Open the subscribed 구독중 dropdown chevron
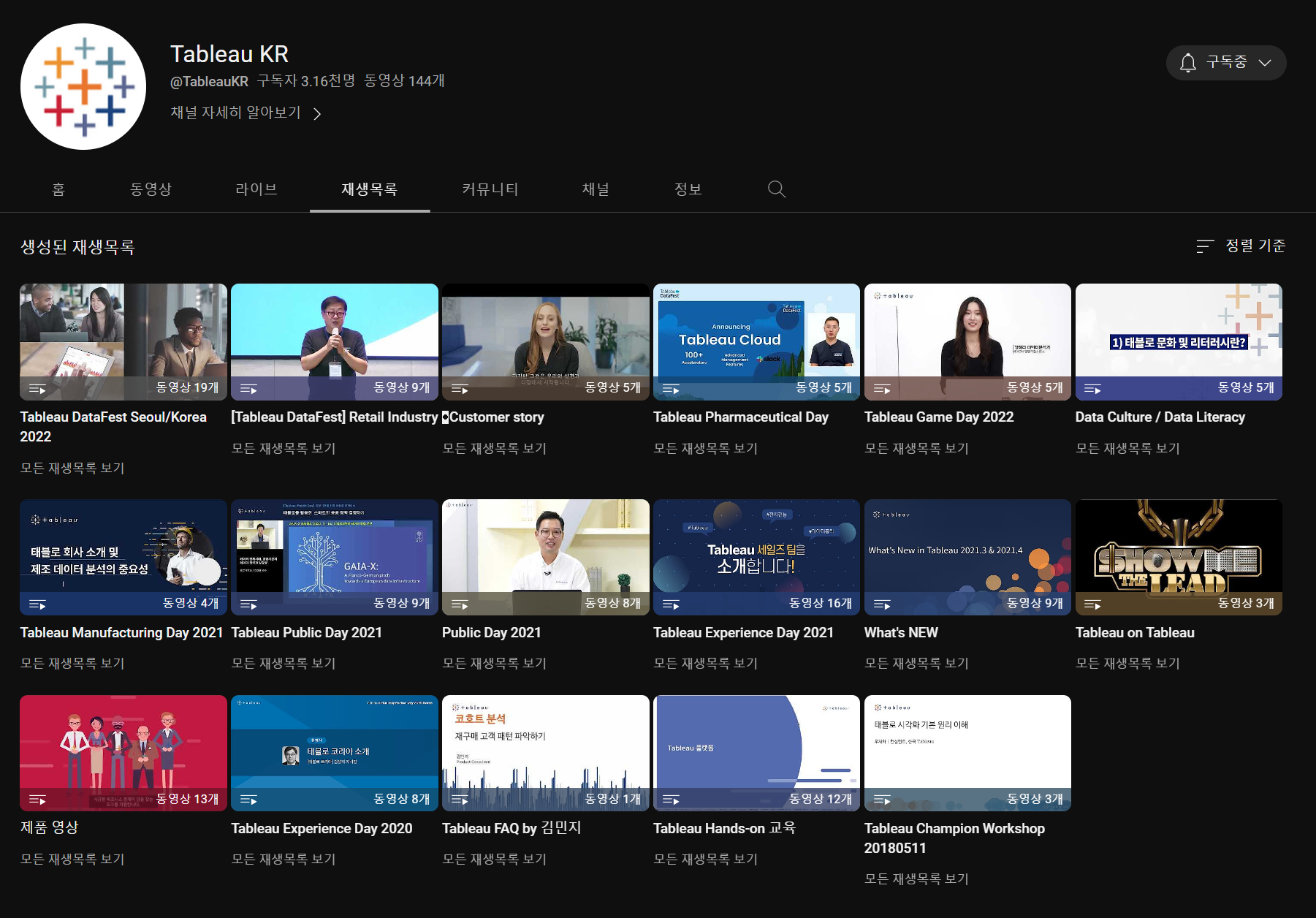1316x918 pixels. [x=1265, y=63]
